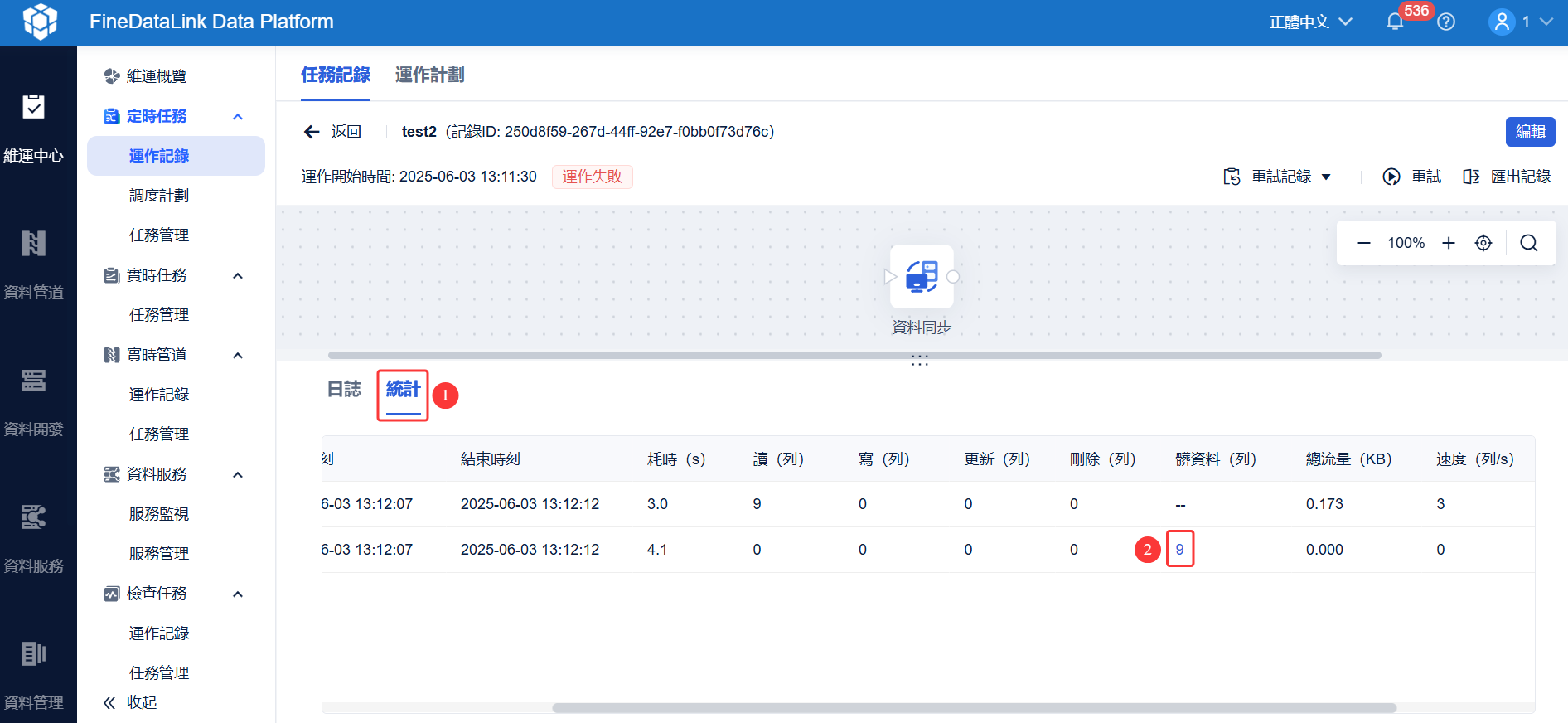Zoom out the canvas with the minus icon

[x=1363, y=243]
